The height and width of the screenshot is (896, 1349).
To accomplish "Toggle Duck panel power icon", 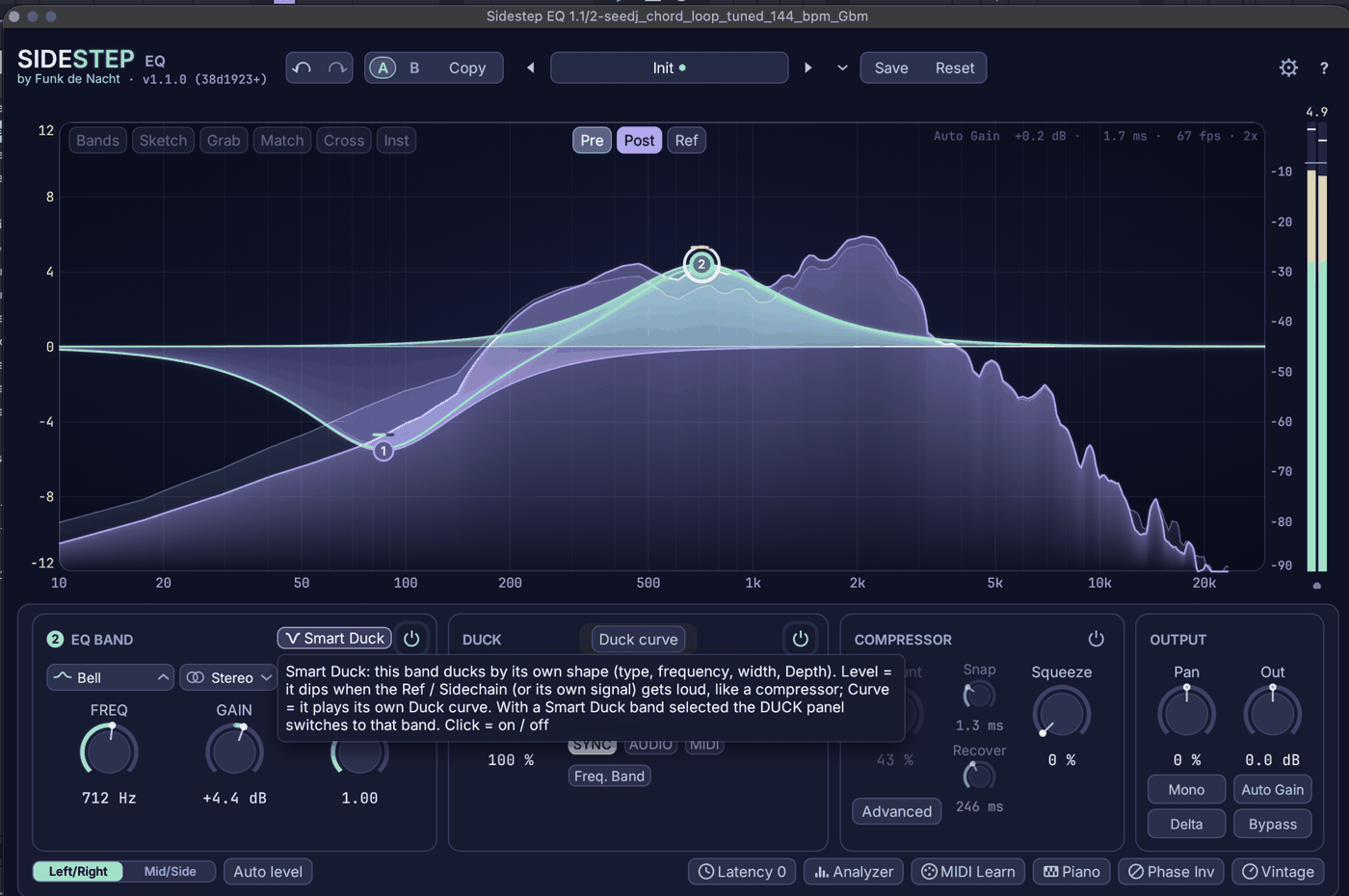I will [800, 639].
